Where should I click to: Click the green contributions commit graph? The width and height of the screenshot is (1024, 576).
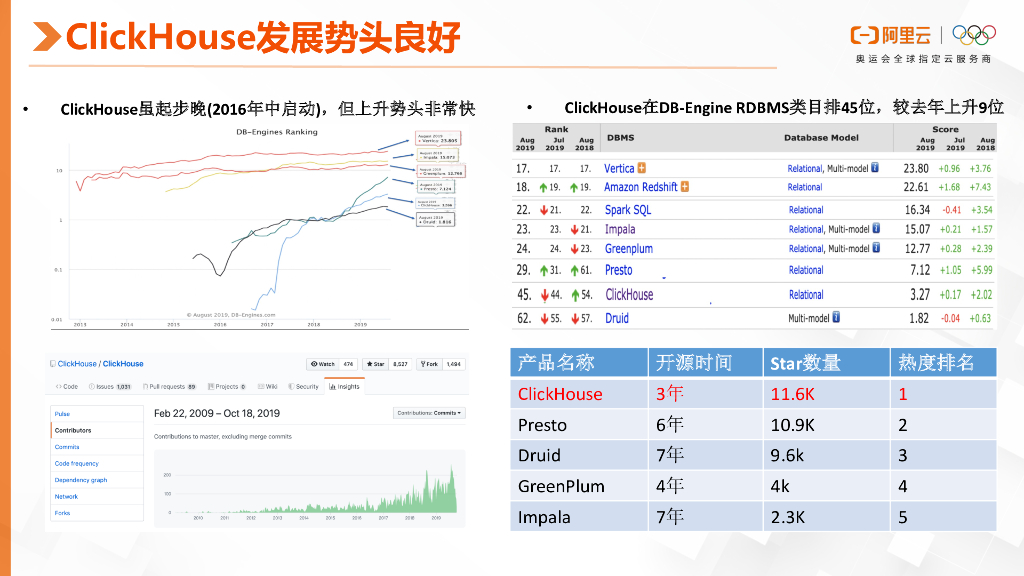point(309,487)
